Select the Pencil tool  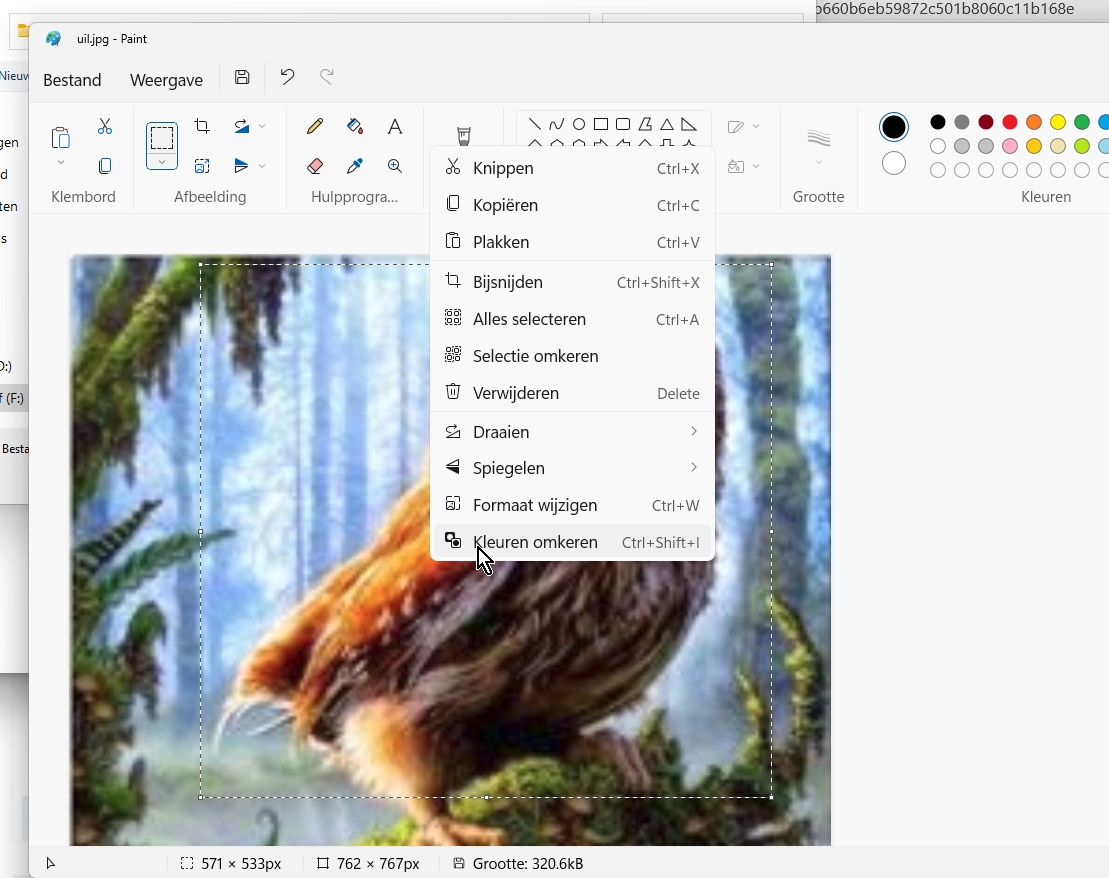[315, 126]
